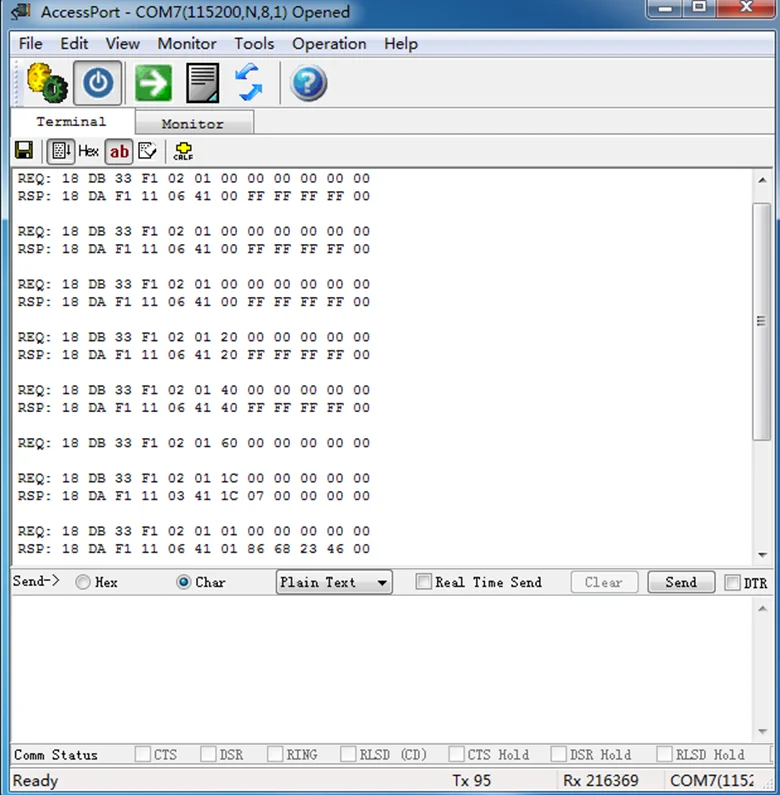Click the Send button
The height and width of the screenshot is (795, 780).
(681, 582)
